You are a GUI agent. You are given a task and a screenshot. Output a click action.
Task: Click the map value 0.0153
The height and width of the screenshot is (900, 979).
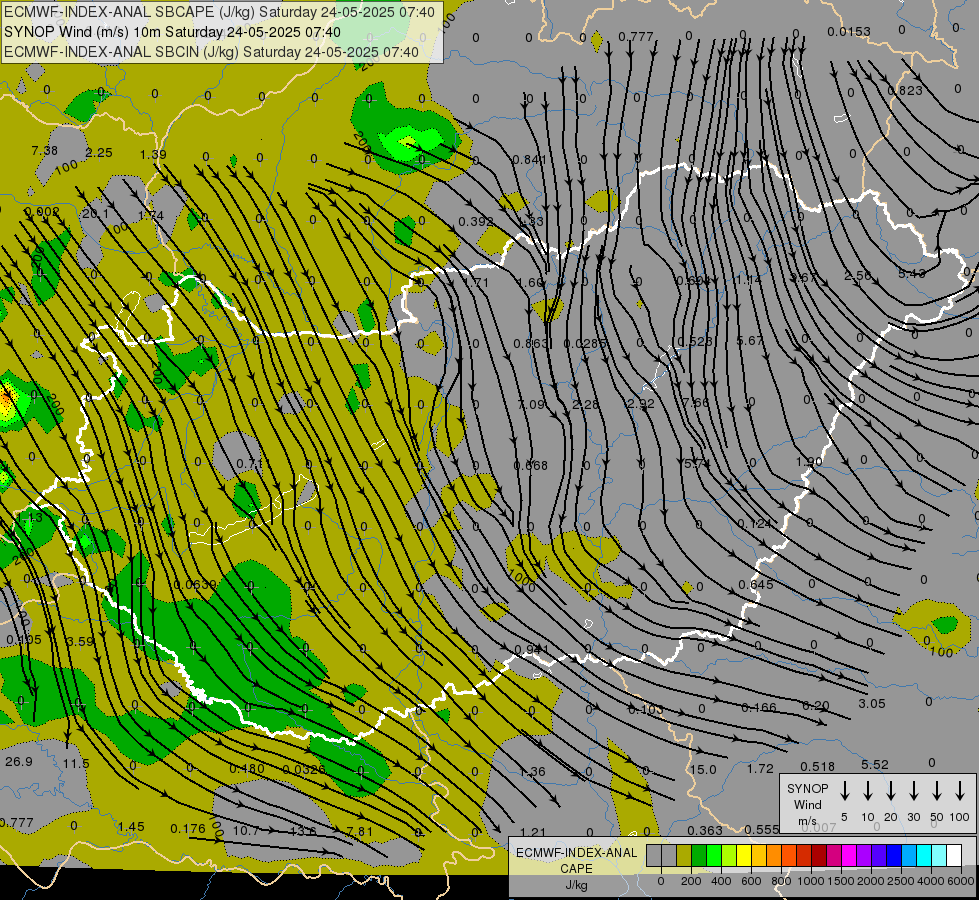(x=849, y=32)
